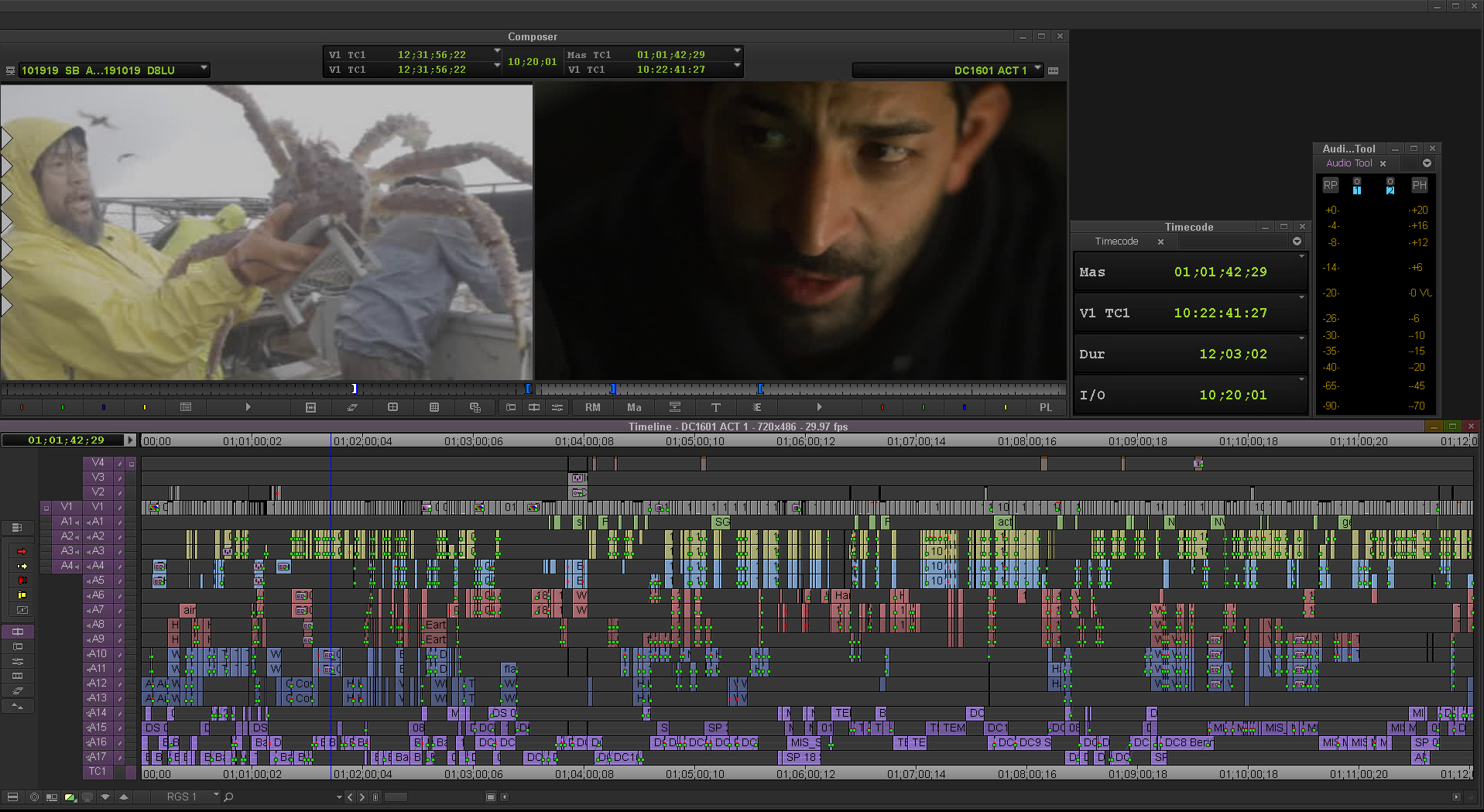Click the Collapse tracks icon in timeline palette

tap(17, 705)
